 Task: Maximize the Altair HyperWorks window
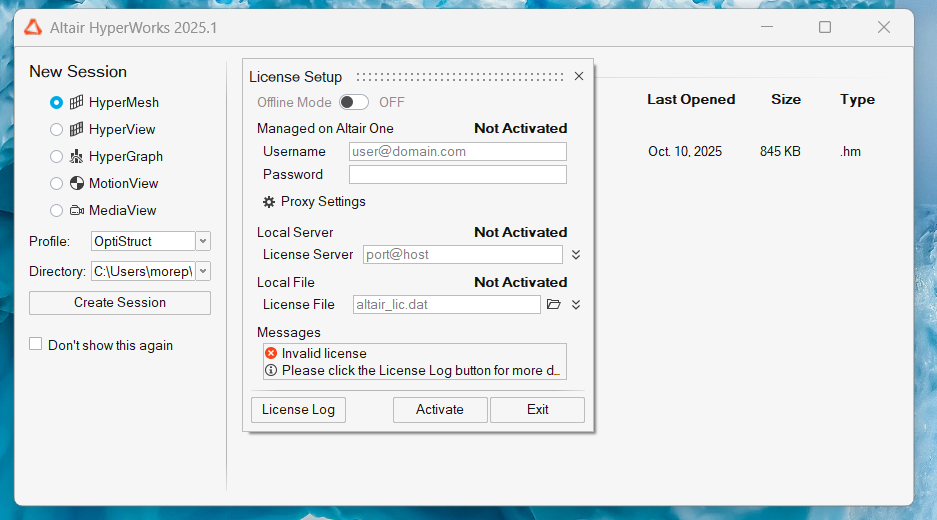click(x=825, y=27)
